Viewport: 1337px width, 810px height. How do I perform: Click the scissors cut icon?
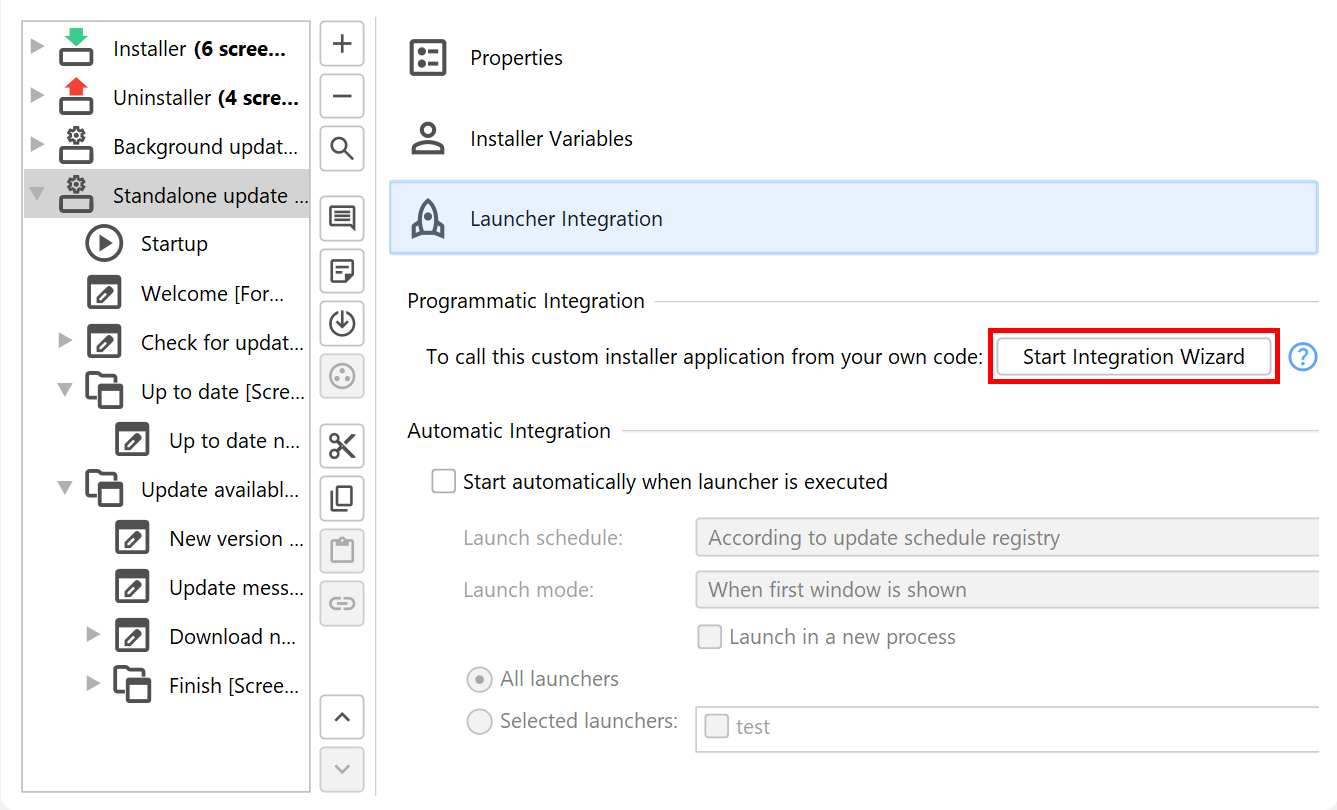coord(342,446)
